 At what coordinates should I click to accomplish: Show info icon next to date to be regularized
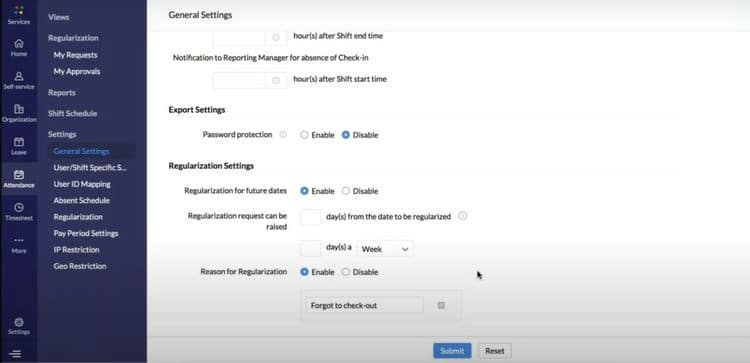pyautogui.click(x=463, y=216)
